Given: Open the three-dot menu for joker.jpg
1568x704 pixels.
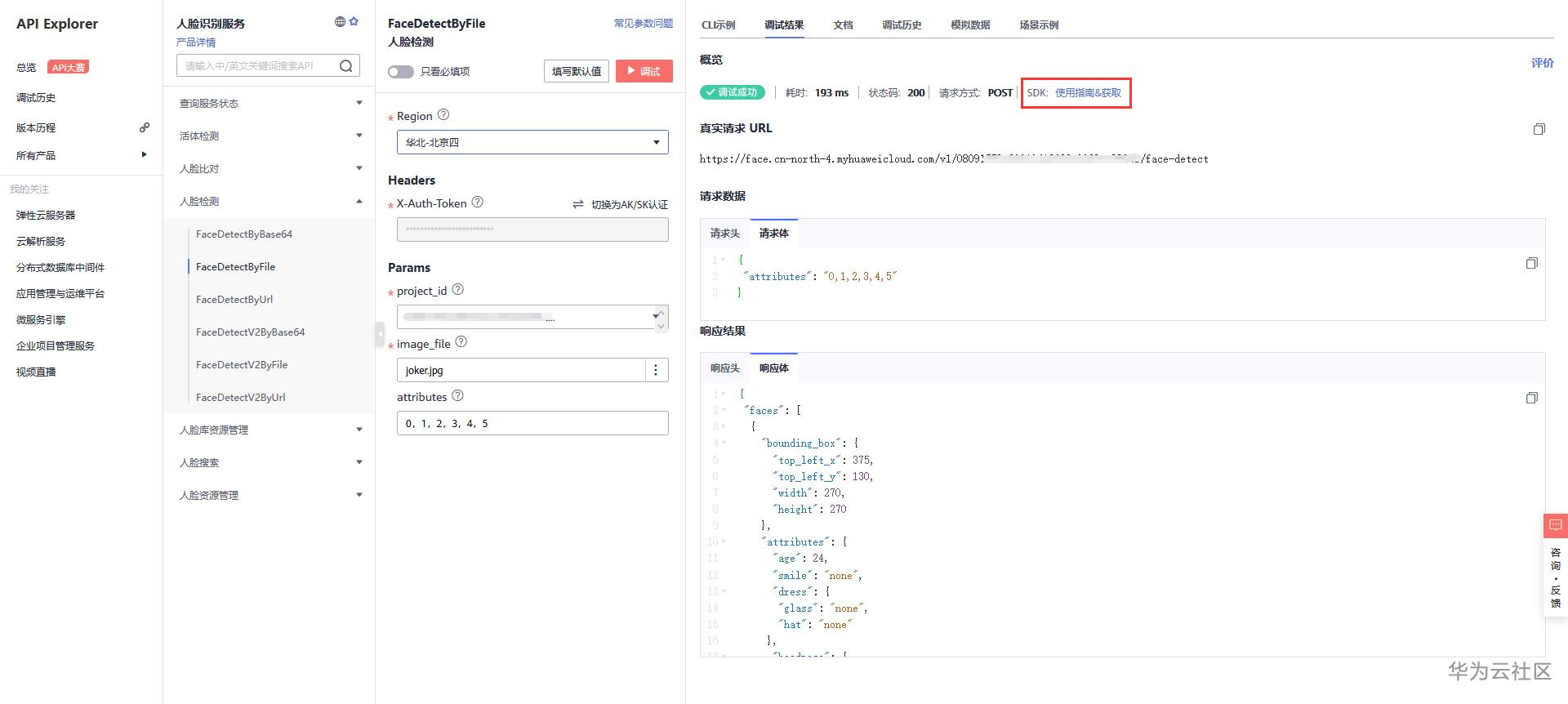Looking at the screenshot, I should 656,370.
